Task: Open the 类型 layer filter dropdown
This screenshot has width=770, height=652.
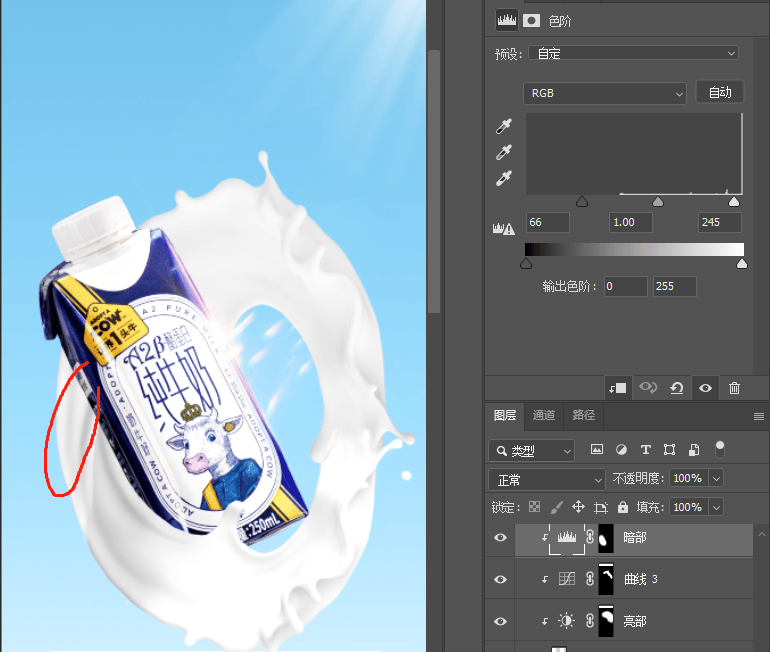Action: point(531,451)
